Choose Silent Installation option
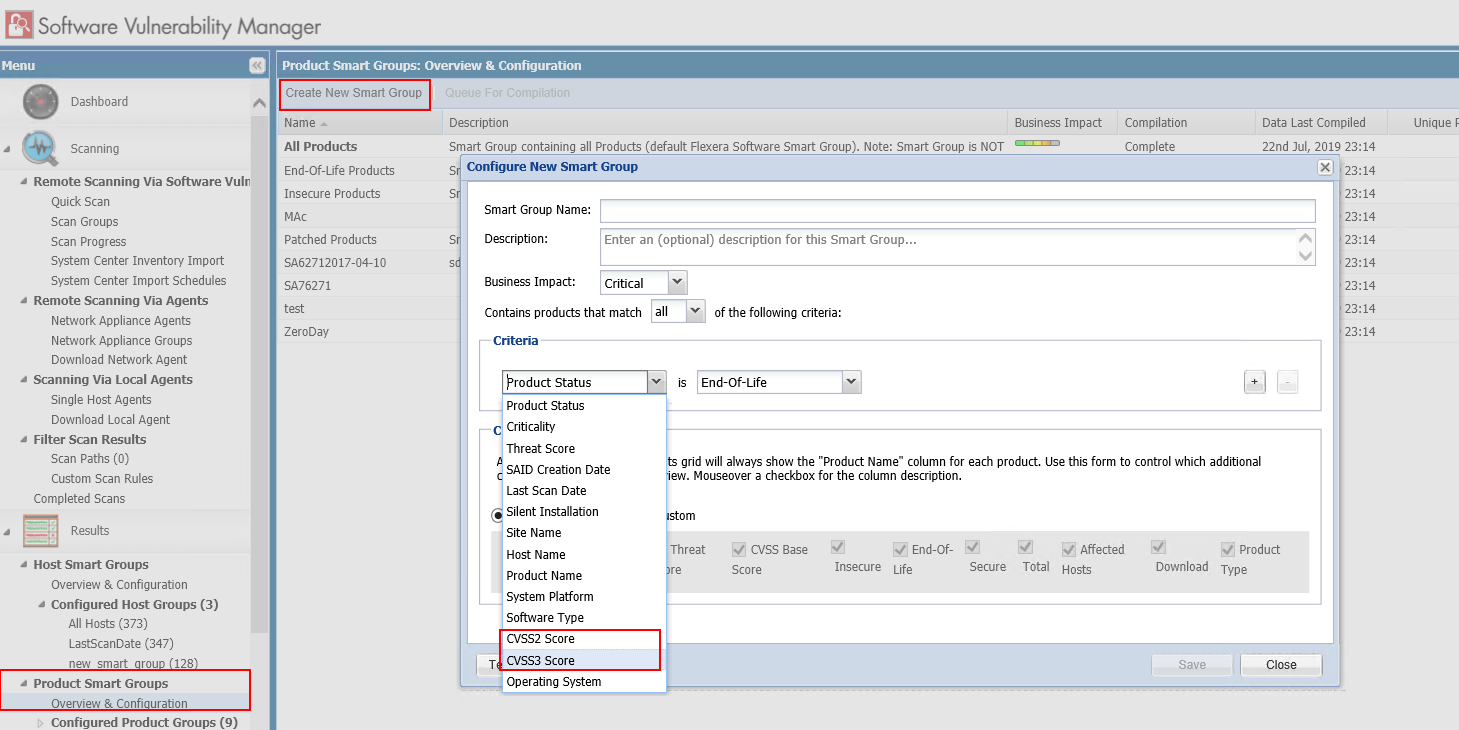The width and height of the screenshot is (1459, 730). click(584, 512)
